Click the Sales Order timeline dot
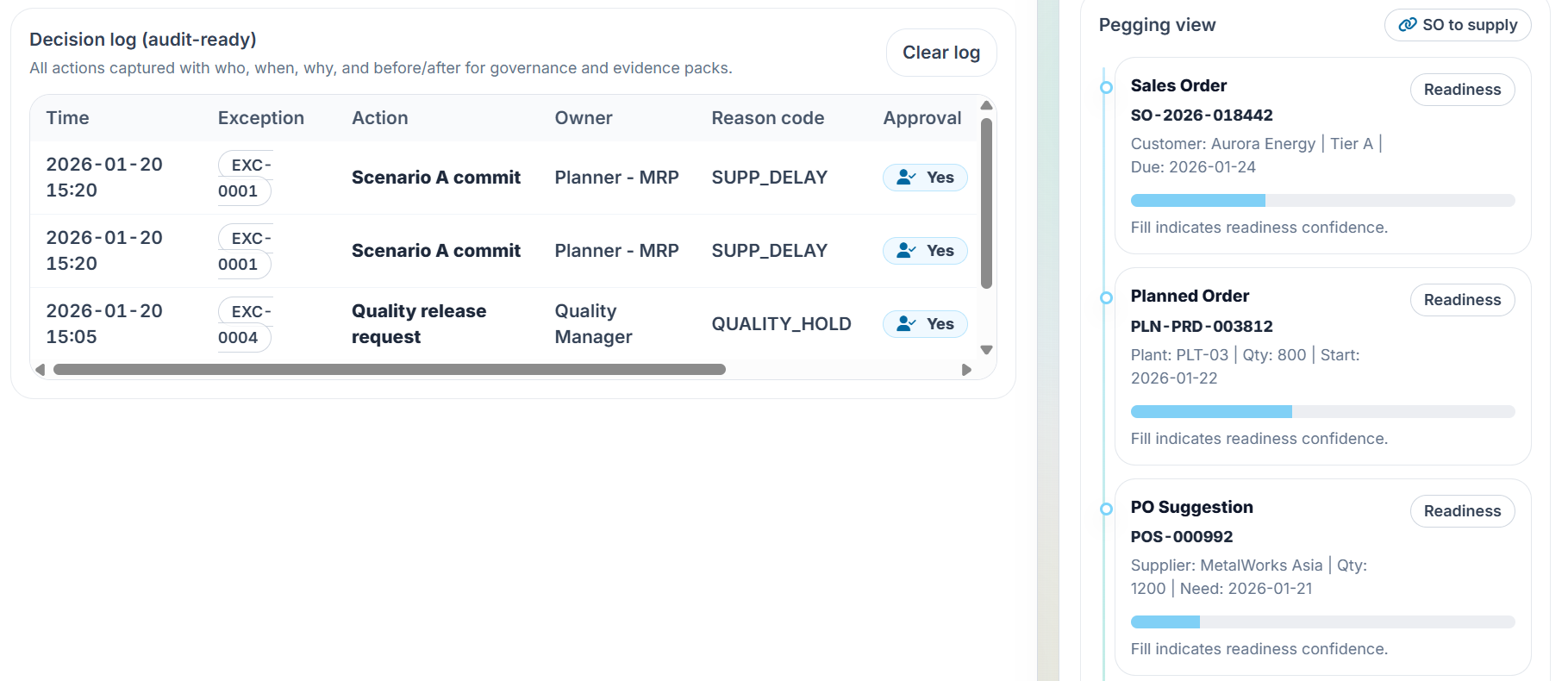The height and width of the screenshot is (681, 1568). 1106,87
